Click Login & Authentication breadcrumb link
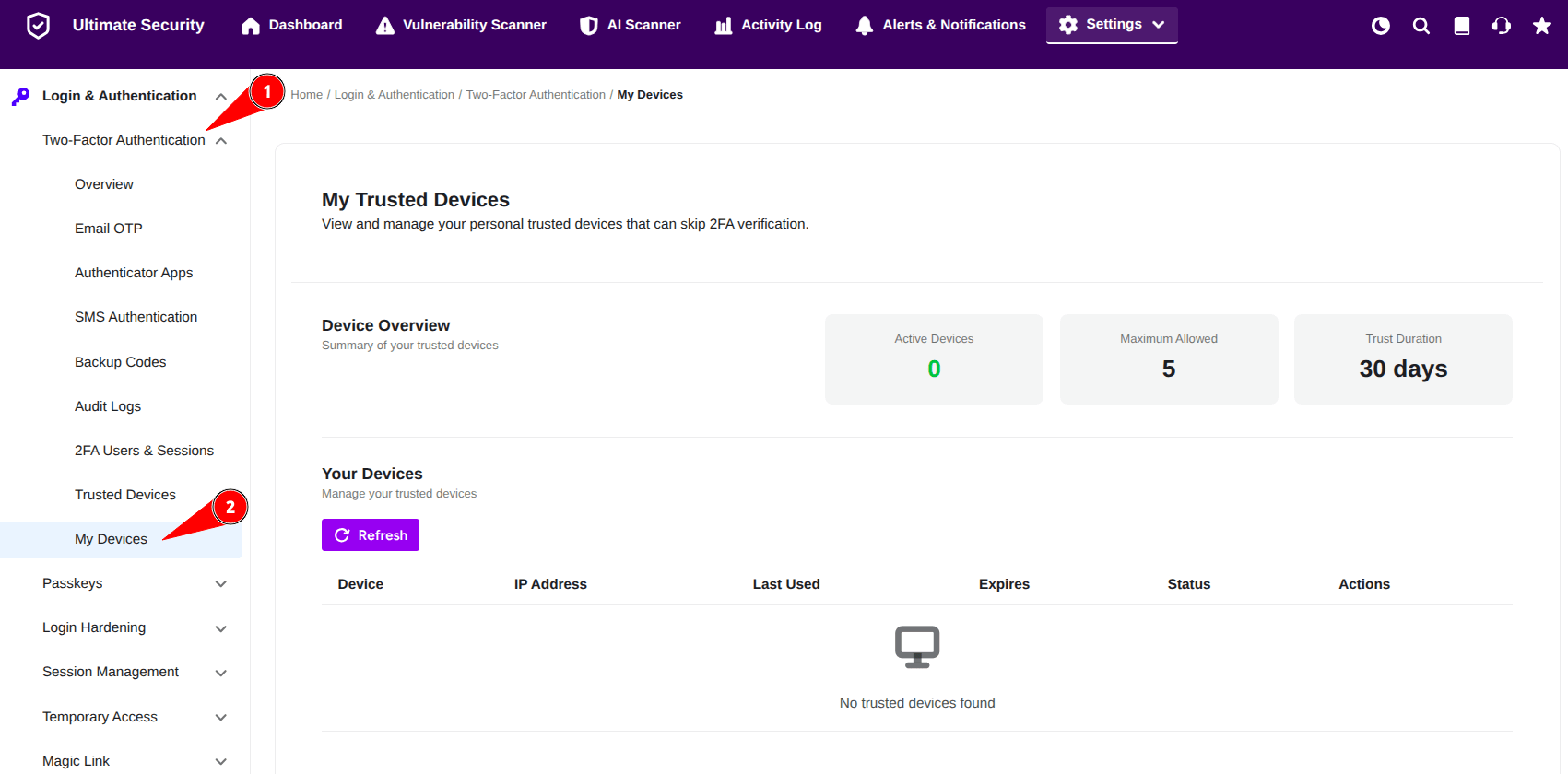The image size is (1568, 774). pos(395,95)
